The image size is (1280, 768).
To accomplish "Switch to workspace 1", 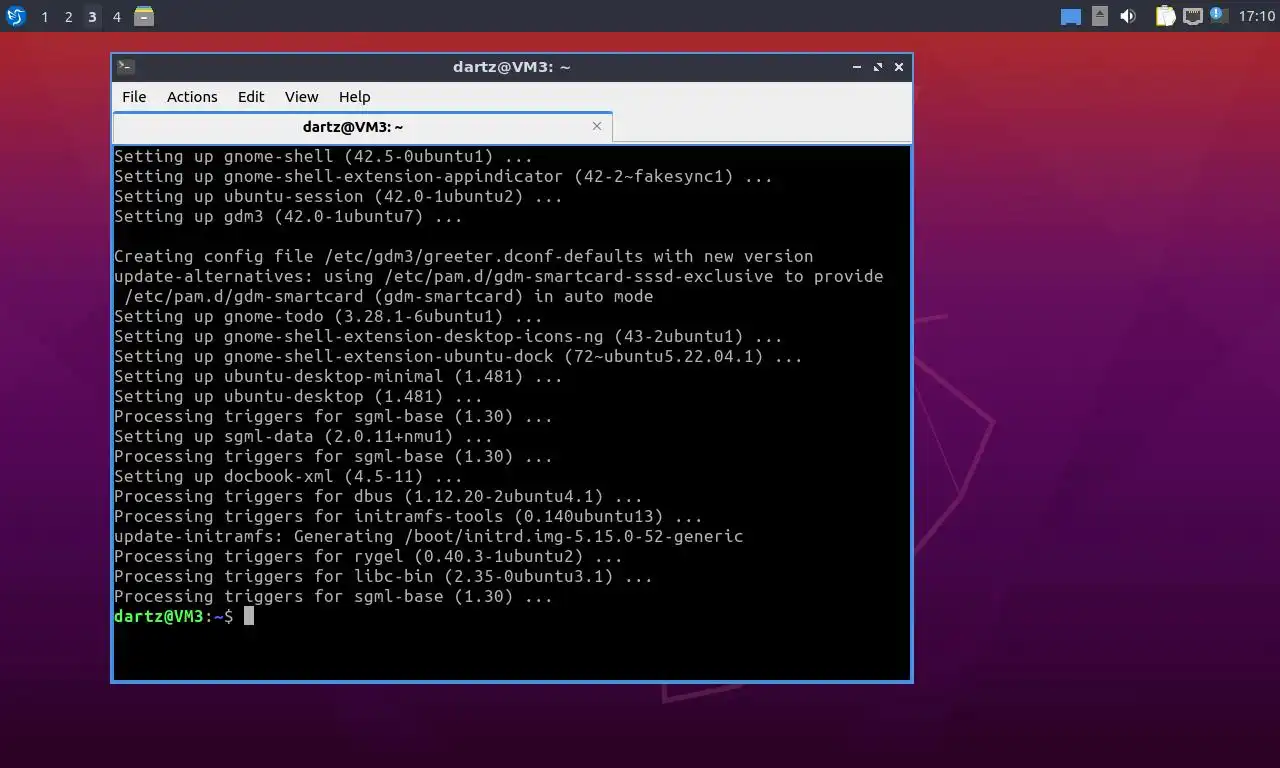I will coord(44,17).
